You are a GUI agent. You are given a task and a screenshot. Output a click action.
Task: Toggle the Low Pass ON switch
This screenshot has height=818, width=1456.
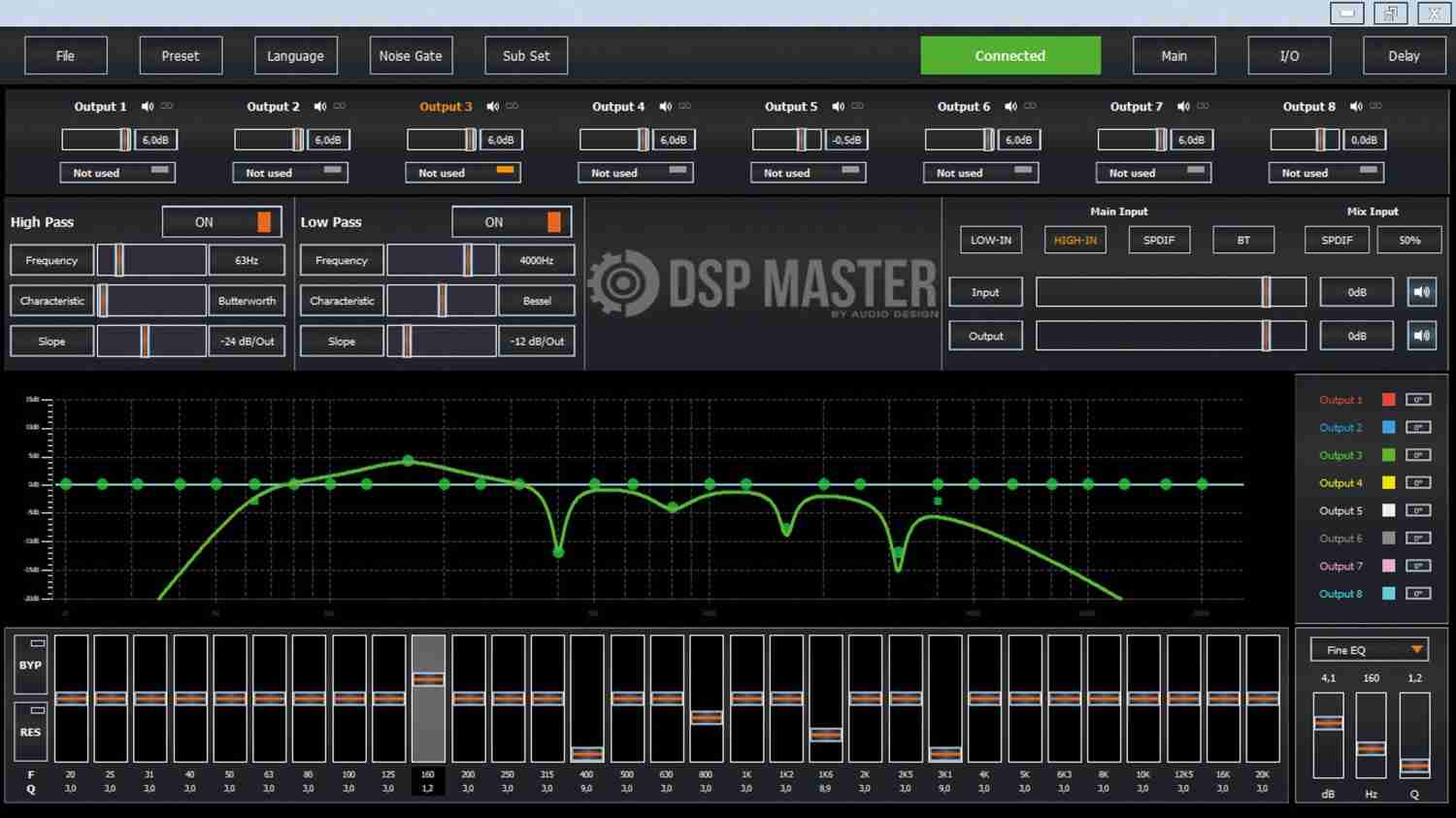512,222
